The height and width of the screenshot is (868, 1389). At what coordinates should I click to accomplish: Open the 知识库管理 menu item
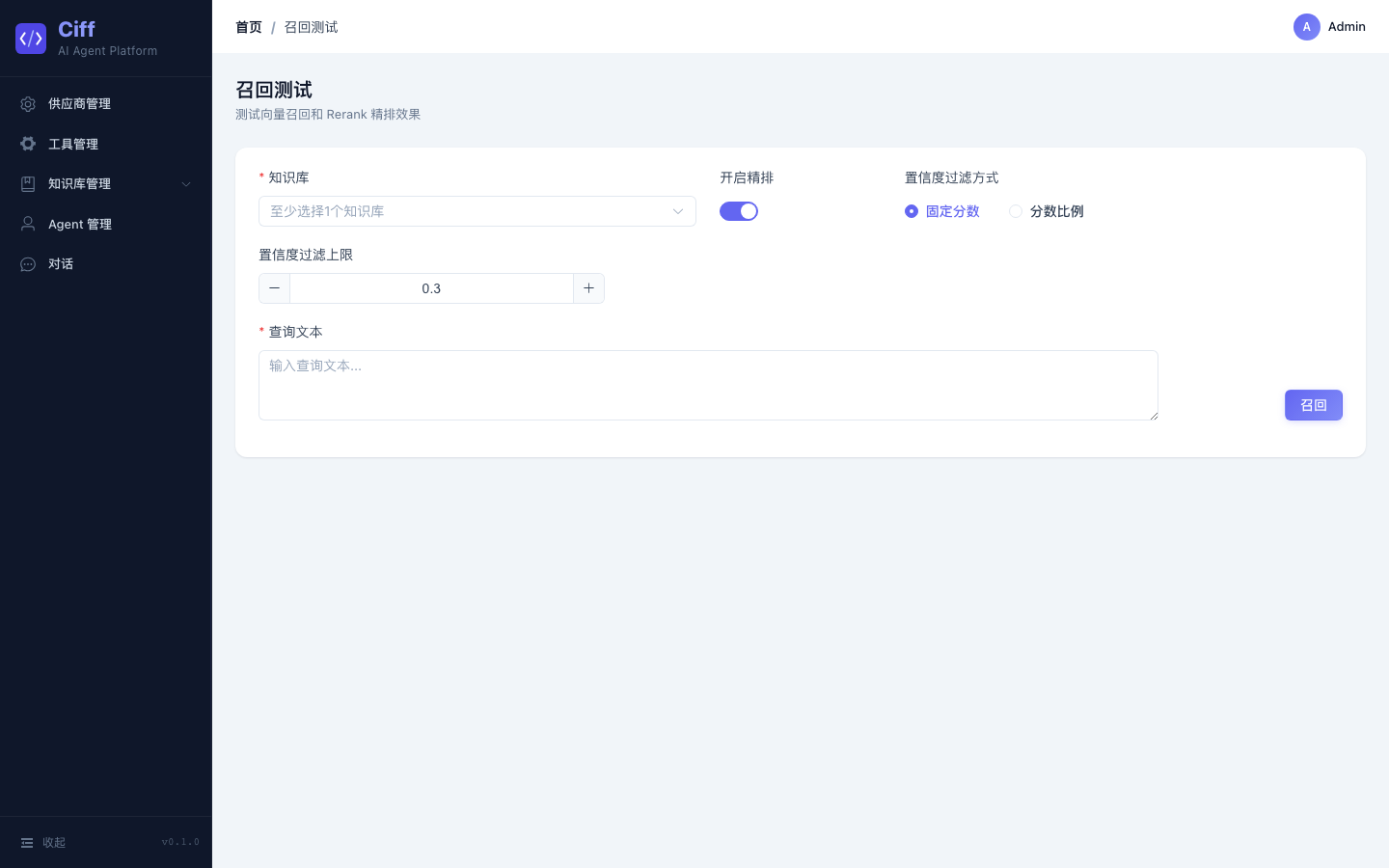click(x=106, y=184)
